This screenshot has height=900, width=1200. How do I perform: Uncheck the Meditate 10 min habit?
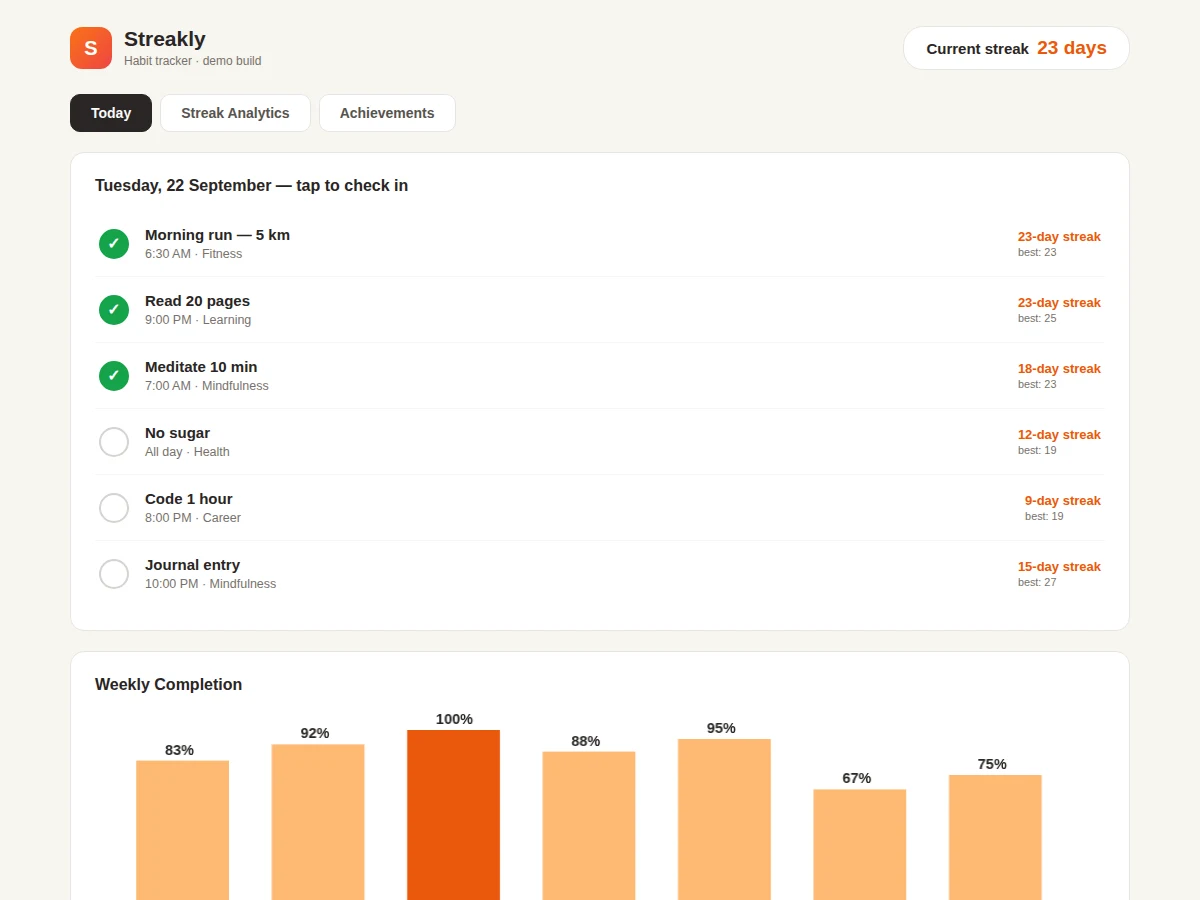114,376
